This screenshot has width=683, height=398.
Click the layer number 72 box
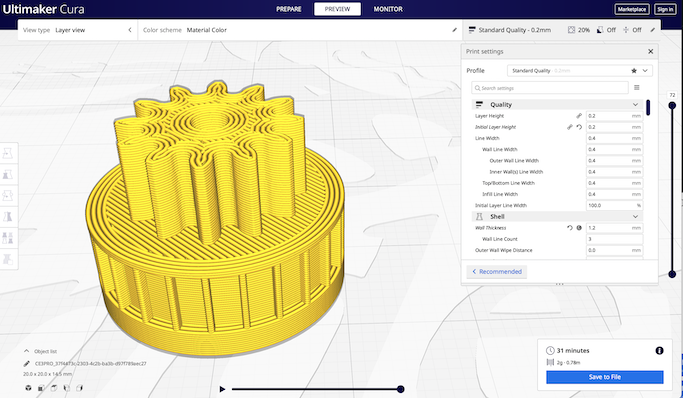coord(672,95)
